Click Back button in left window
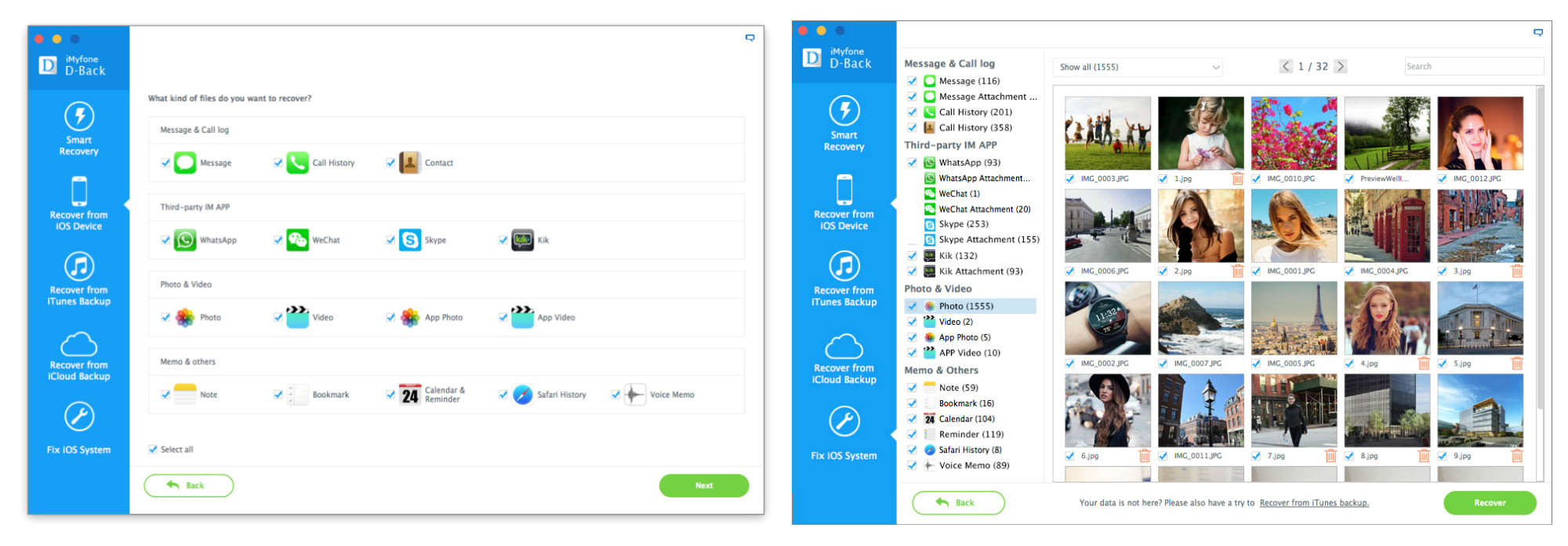 coord(188,486)
